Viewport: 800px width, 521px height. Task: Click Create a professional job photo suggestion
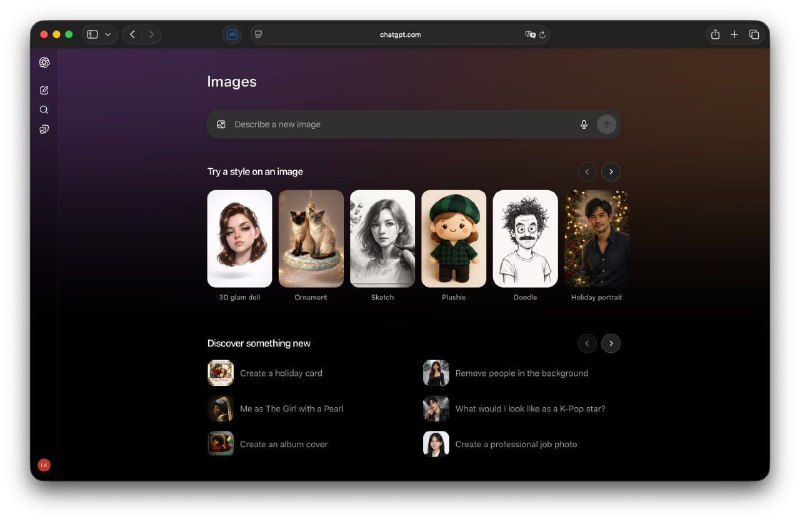point(516,444)
